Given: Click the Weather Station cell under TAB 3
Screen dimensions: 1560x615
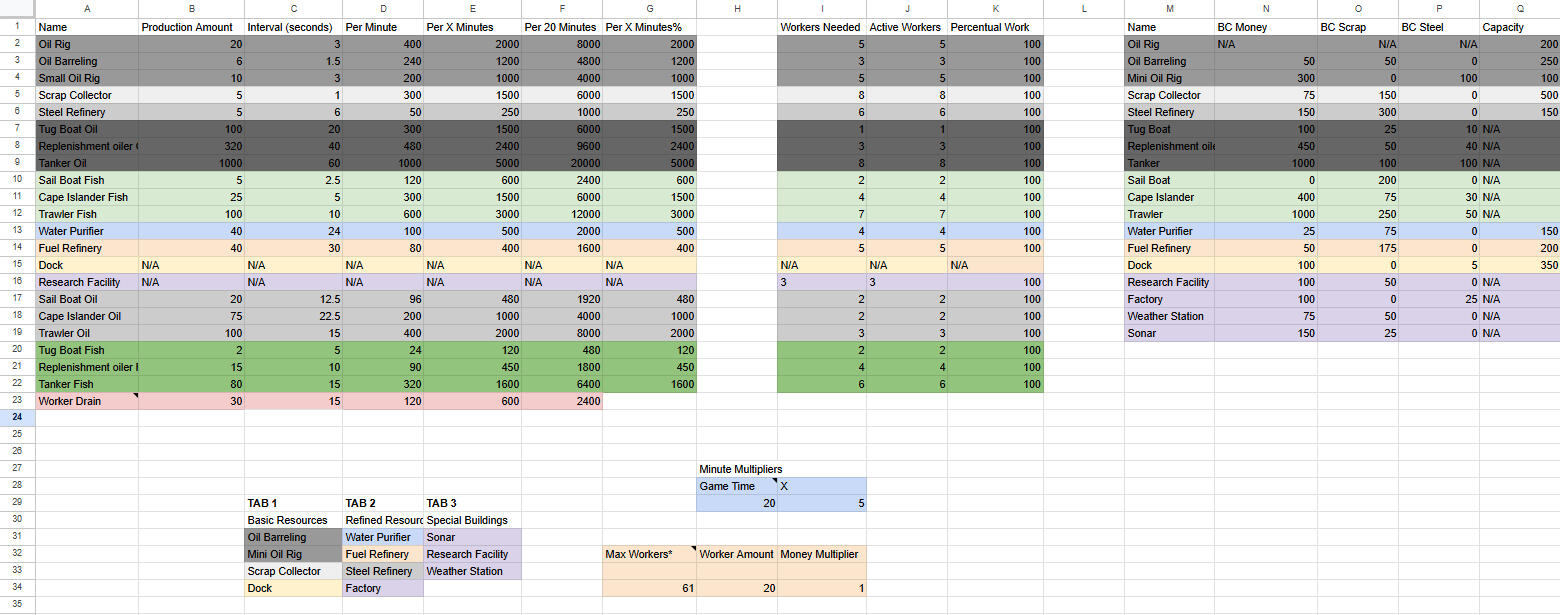Looking at the screenshot, I should (x=472, y=571).
